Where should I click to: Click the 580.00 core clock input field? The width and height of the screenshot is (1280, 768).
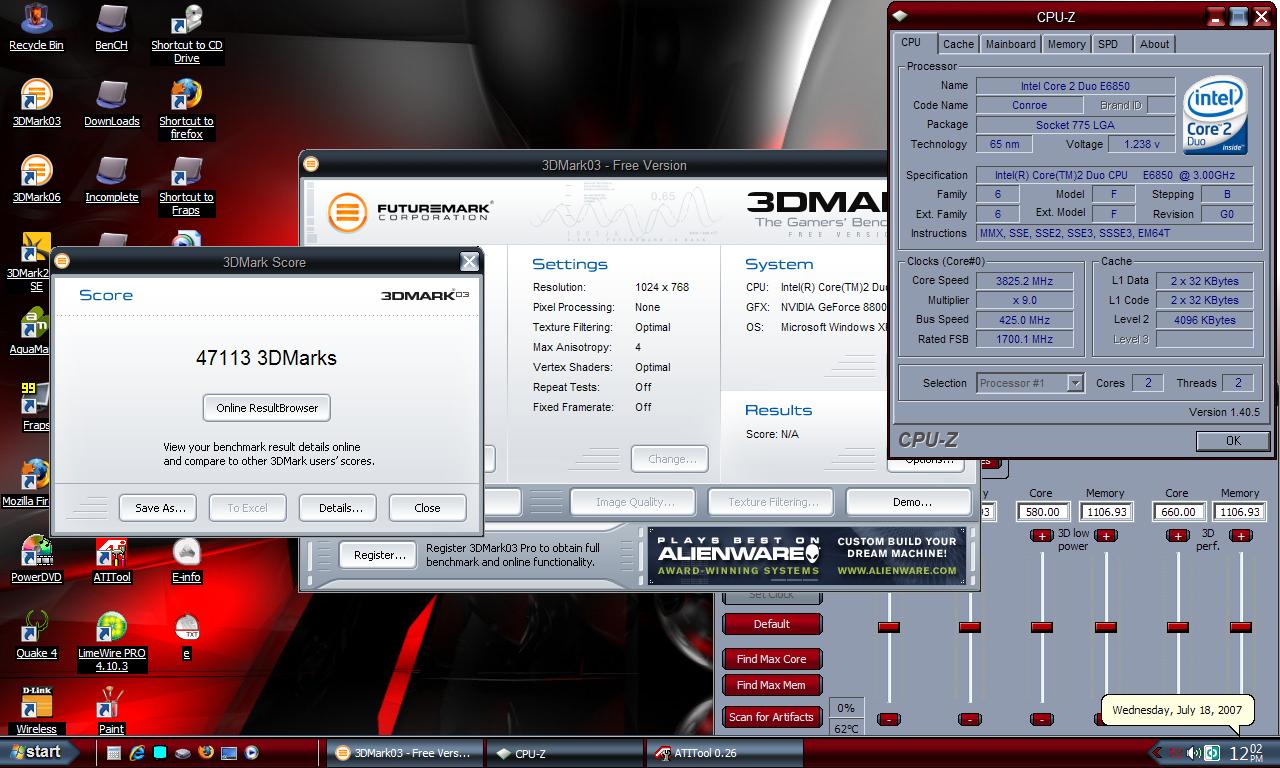click(1042, 511)
